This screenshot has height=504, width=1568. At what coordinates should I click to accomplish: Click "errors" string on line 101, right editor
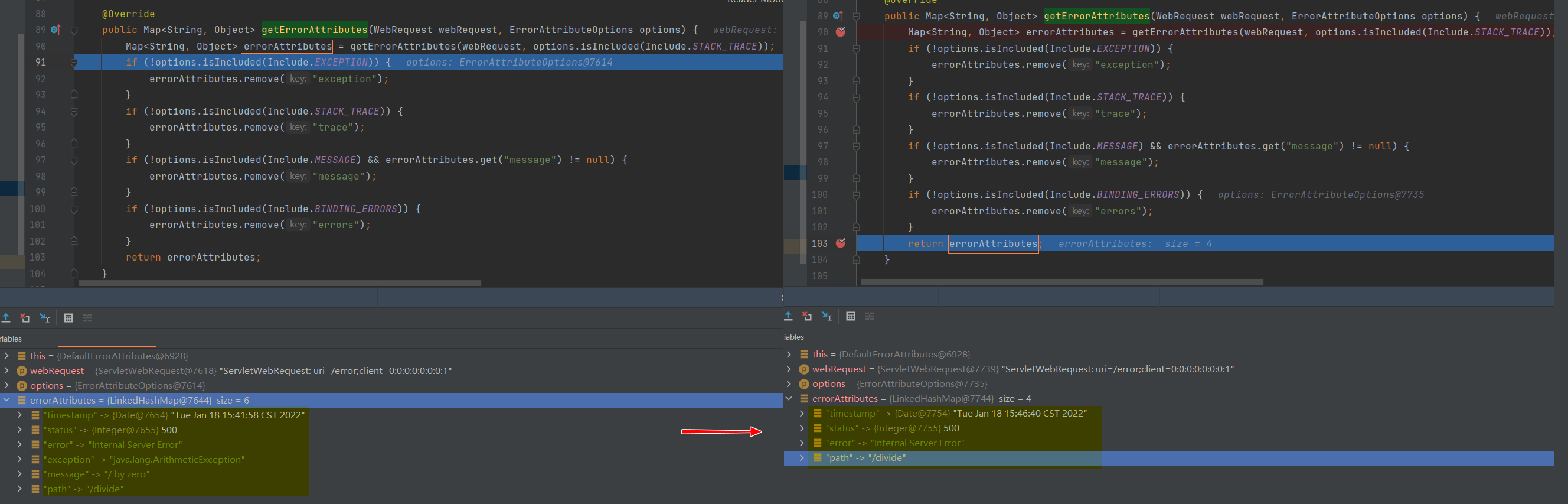[1118, 212]
